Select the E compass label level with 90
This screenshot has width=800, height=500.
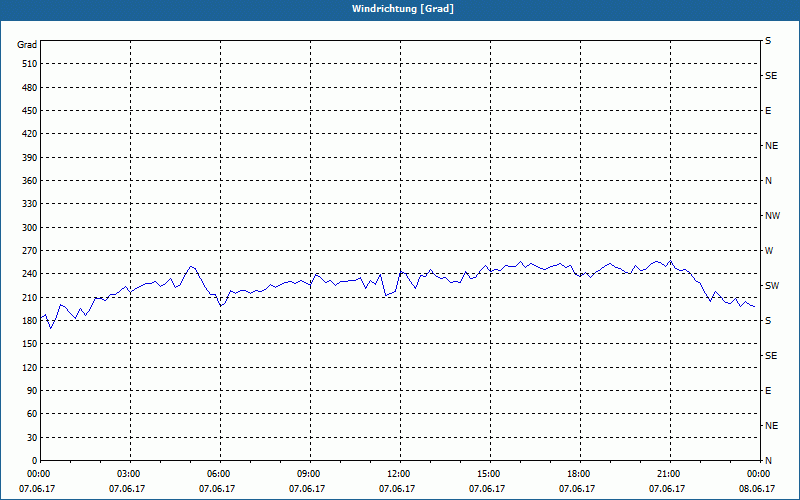click(x=768, y=391)
